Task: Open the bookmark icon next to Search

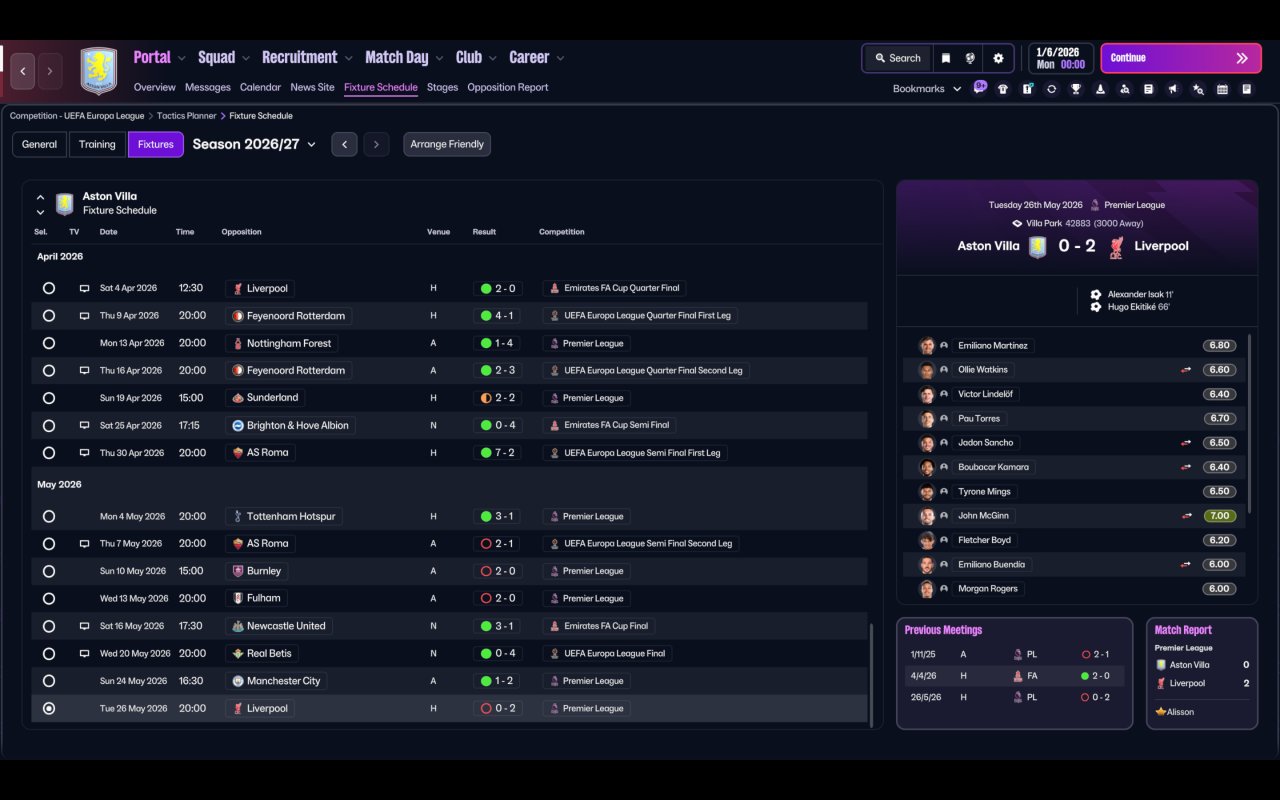Action: point(945,58)
